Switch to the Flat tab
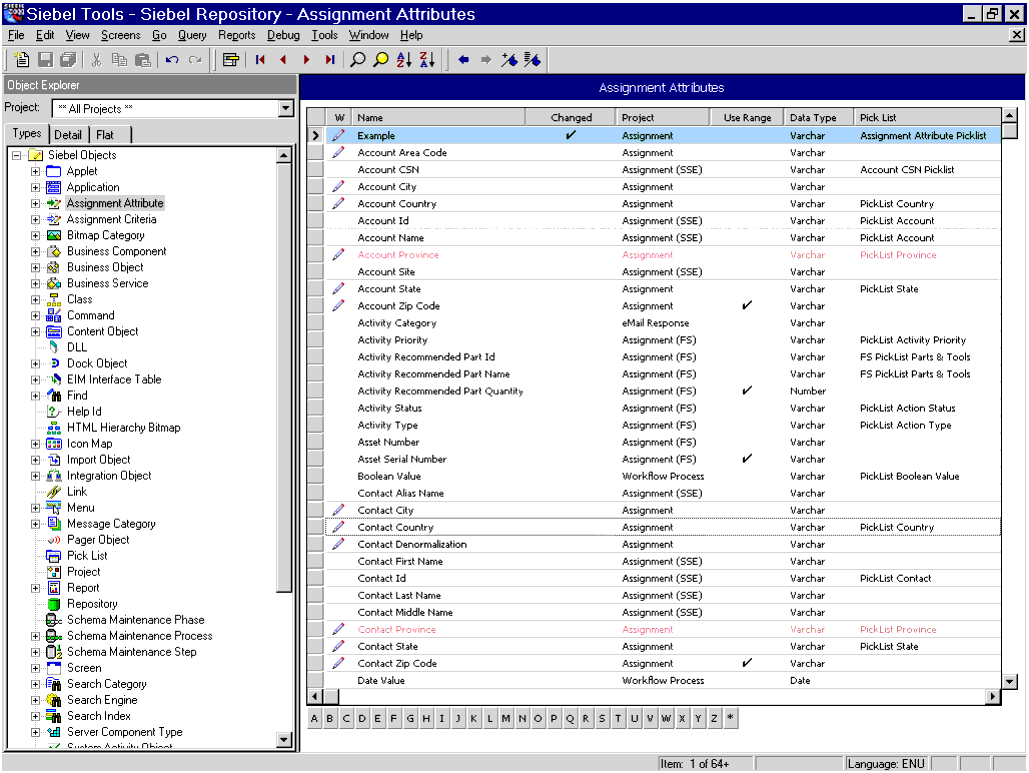Image resolution: width=1029 pixels, height=773 pixels. 105,135
